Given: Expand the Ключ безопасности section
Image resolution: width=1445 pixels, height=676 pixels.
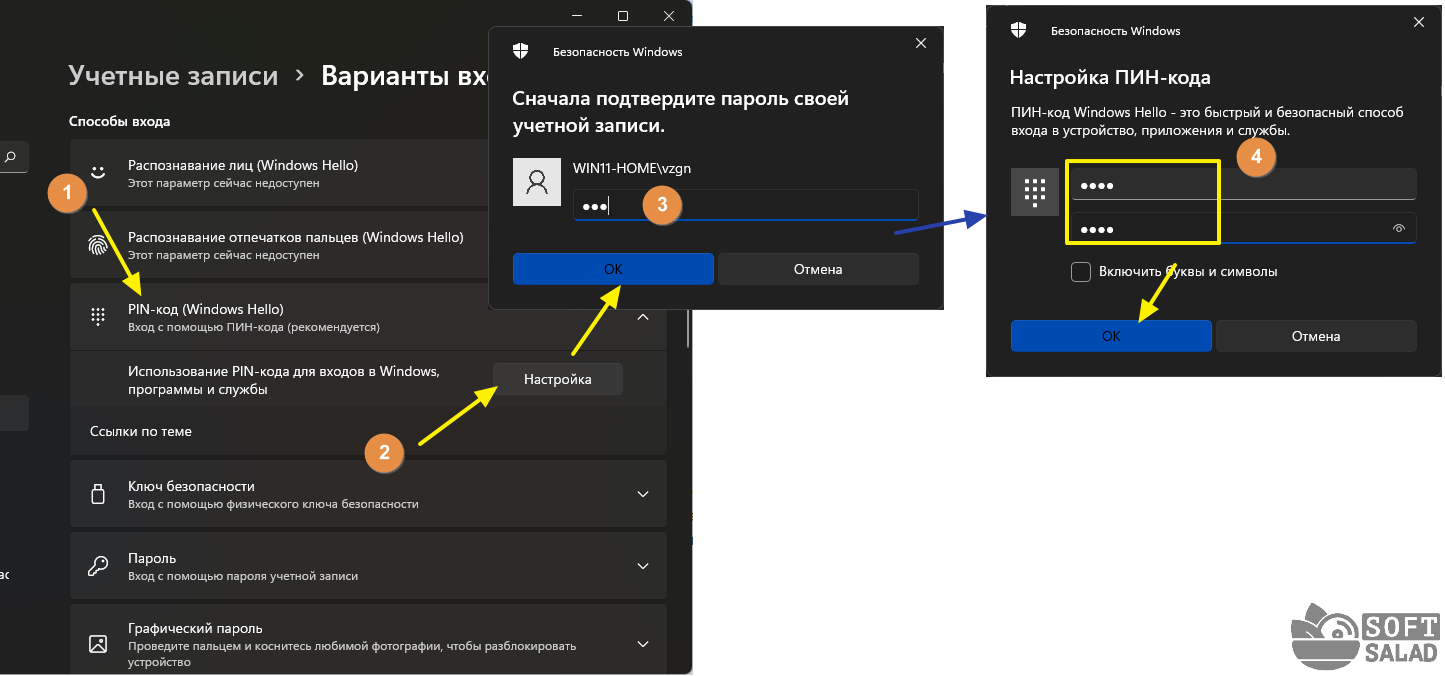Looking at the screenshot, I should point(643,494).
